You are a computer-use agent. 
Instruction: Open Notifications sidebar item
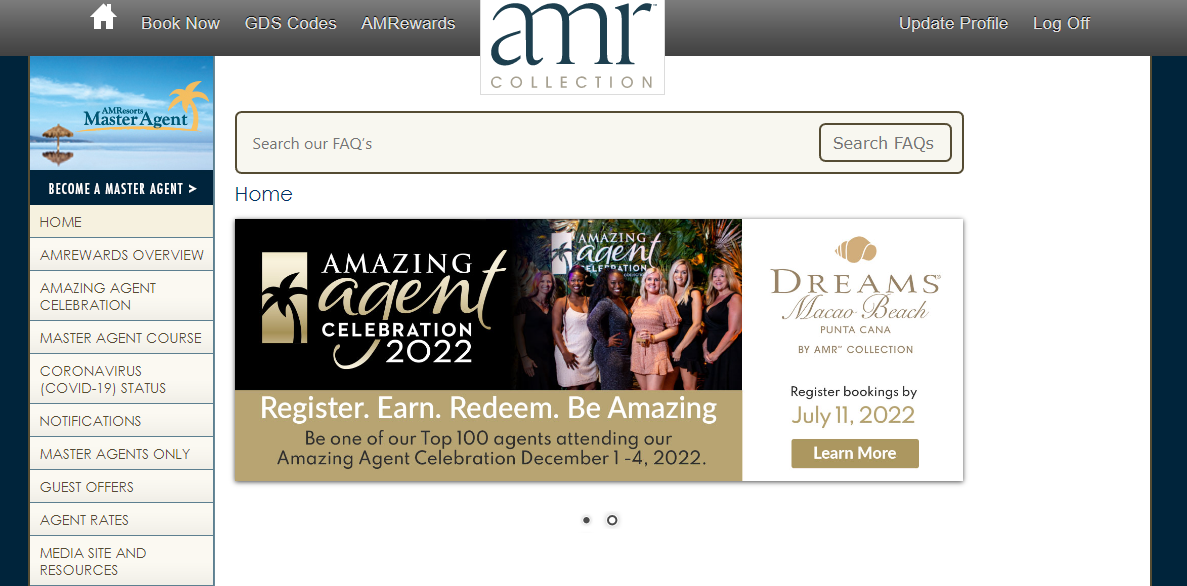(122, 421)
